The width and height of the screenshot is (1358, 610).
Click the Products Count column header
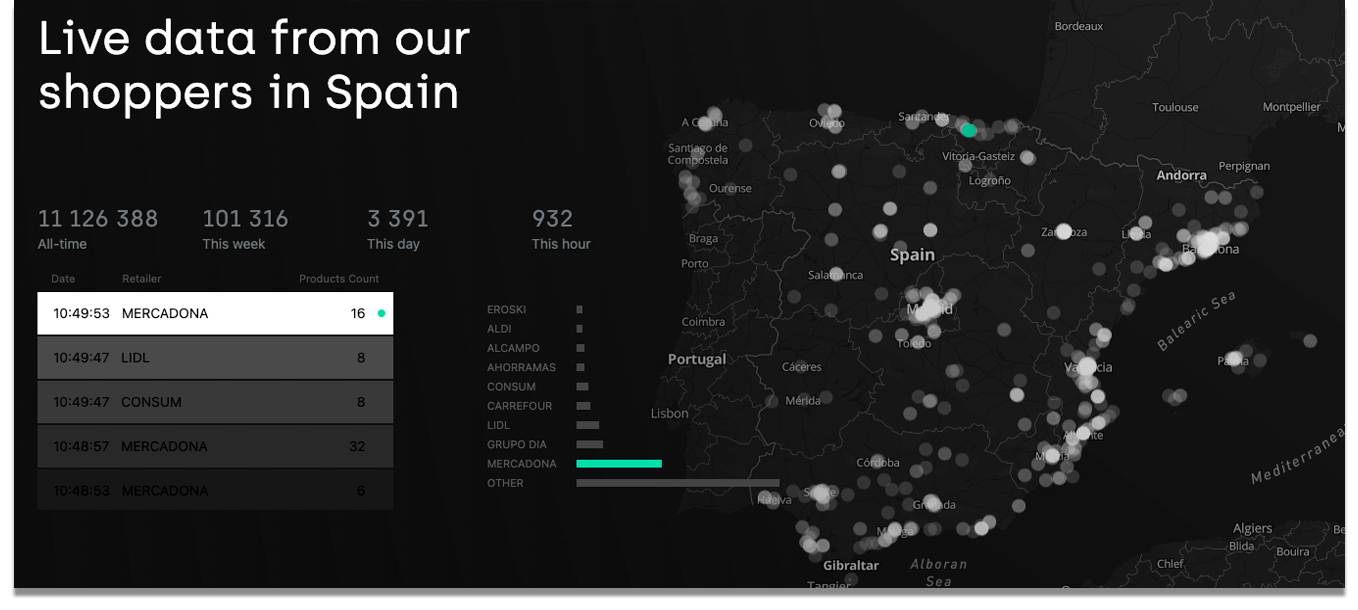(339, 278)
